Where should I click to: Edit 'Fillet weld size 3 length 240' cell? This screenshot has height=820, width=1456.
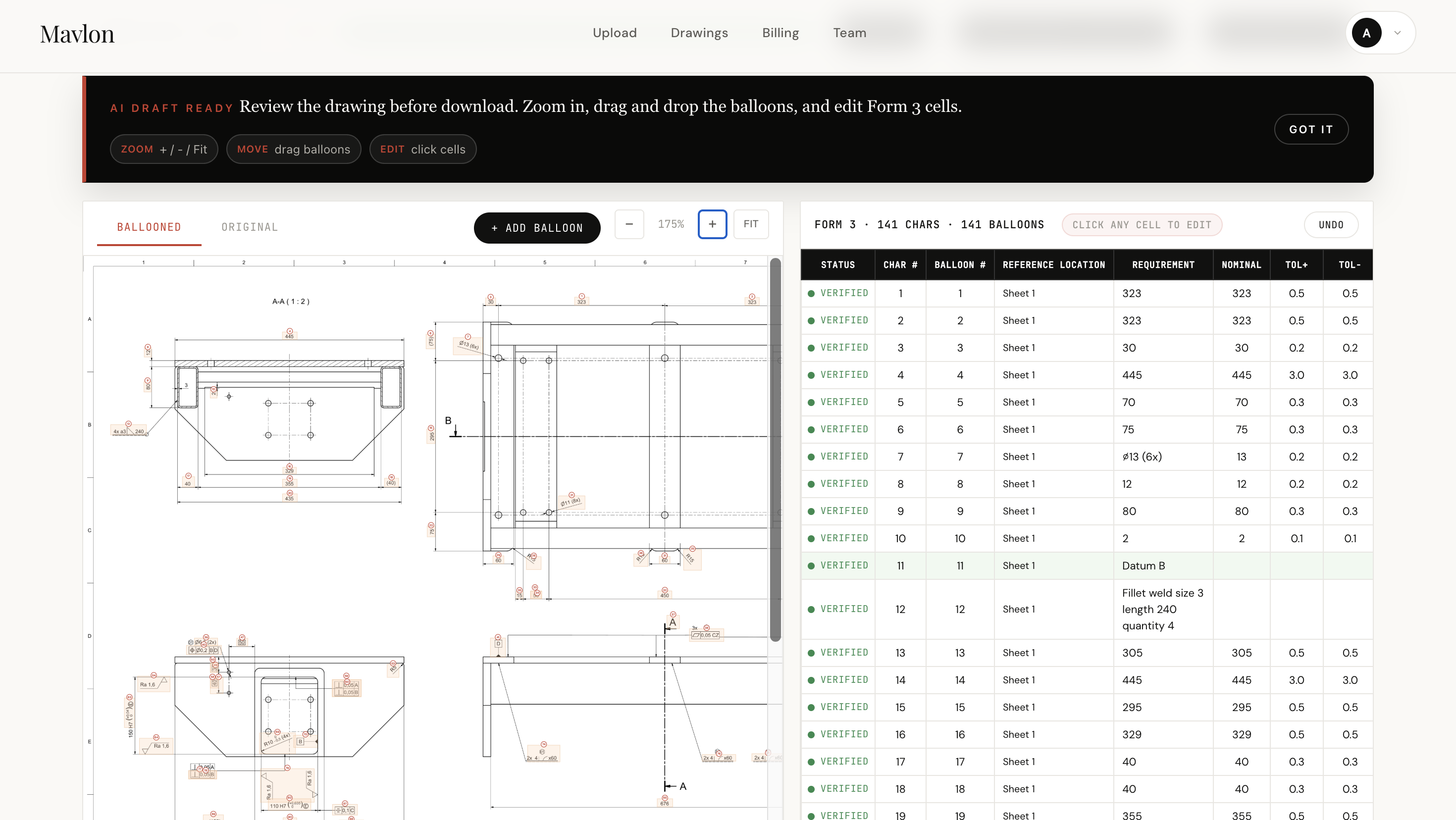click(x=1163, y=609)
